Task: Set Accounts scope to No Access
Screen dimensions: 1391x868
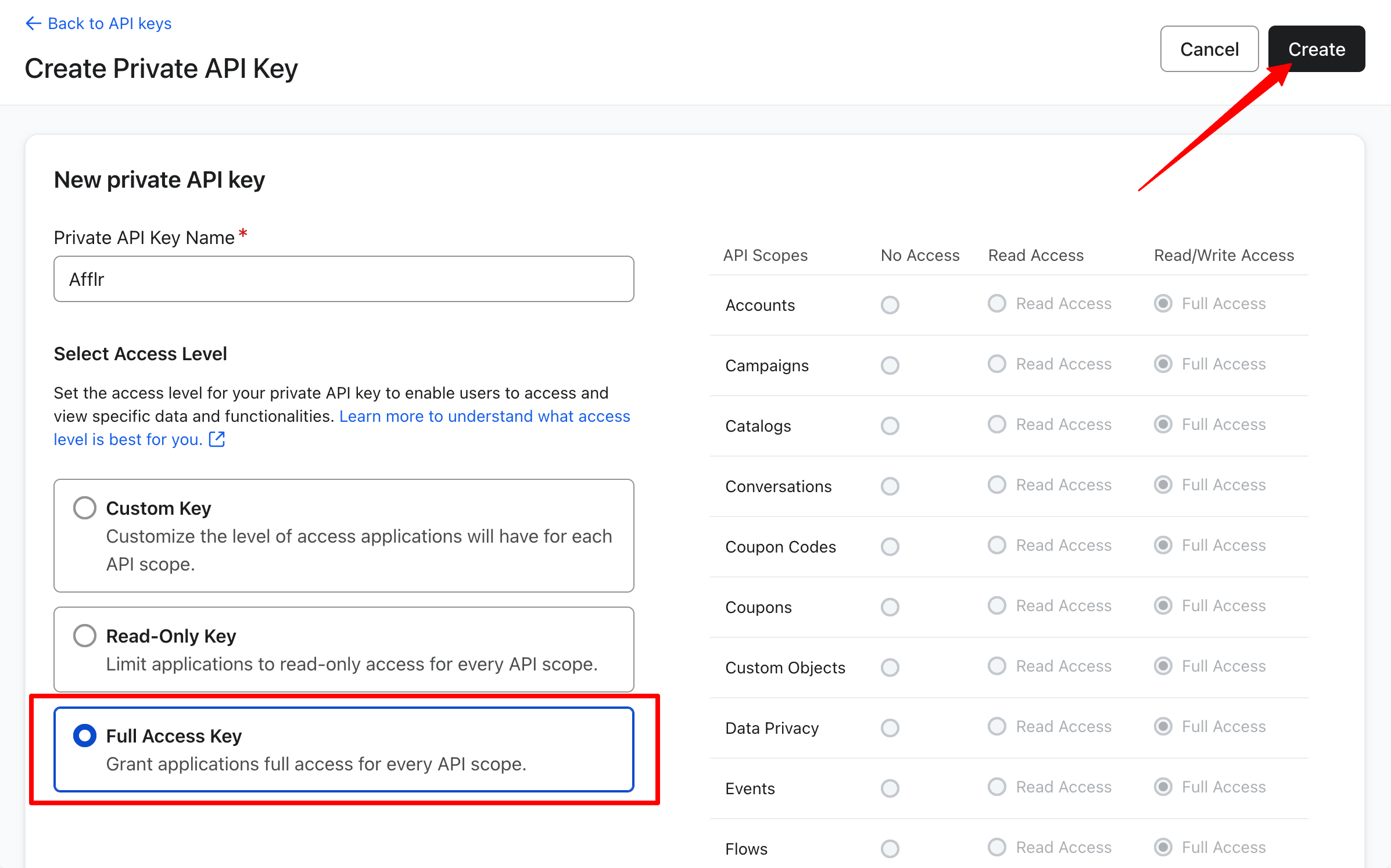Action: [x=890, y=305]
